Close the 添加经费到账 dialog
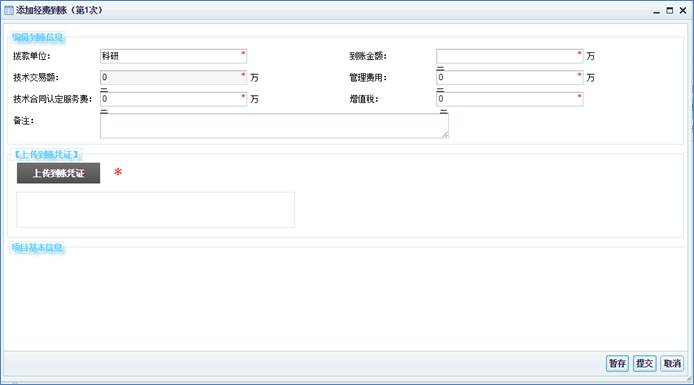The width and height of the screenshot is (694, 385). coord(683,10)
